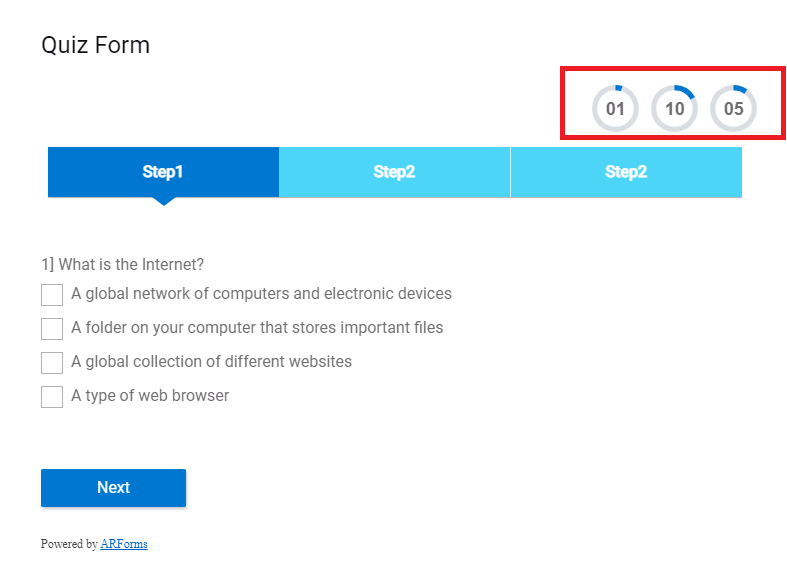Click the Next button
This screenshot has width=787, height=576.
(113, 488)
